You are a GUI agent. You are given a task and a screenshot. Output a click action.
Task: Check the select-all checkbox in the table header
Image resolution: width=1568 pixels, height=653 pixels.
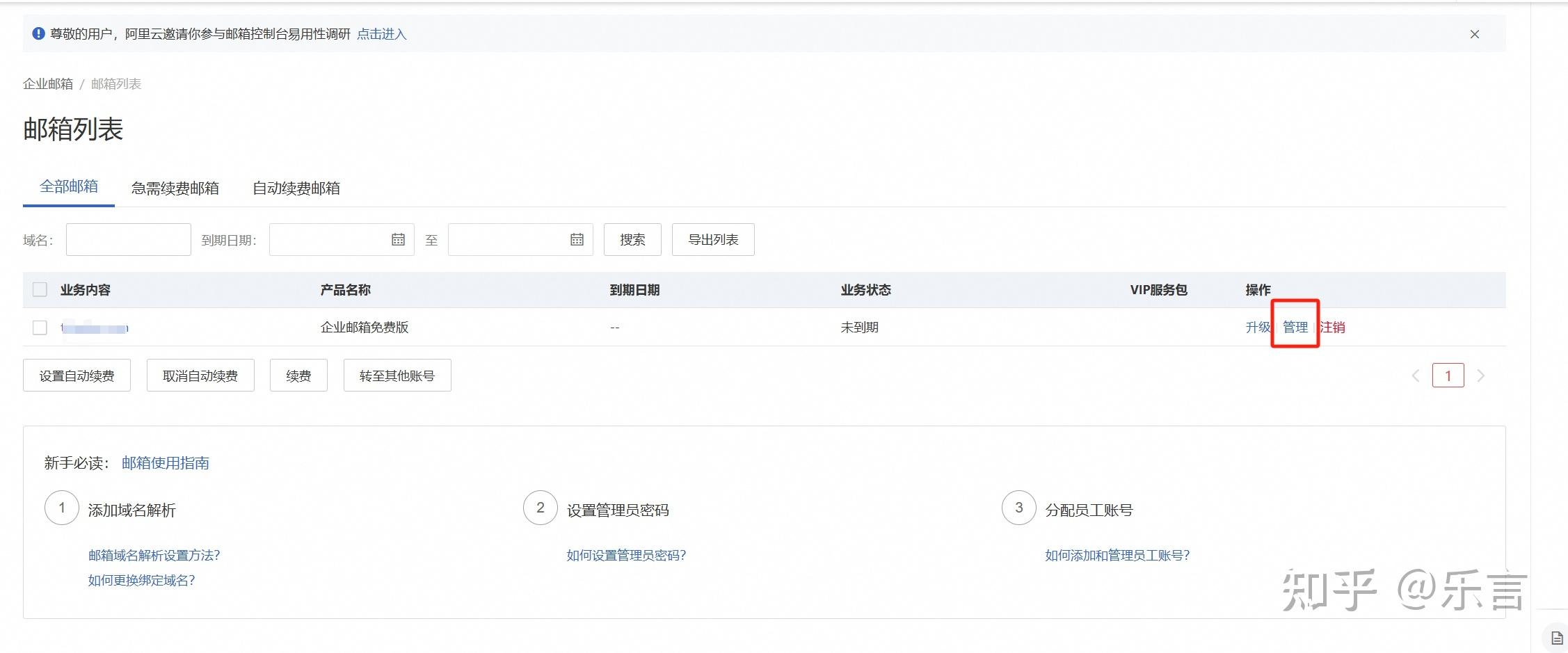39,289
